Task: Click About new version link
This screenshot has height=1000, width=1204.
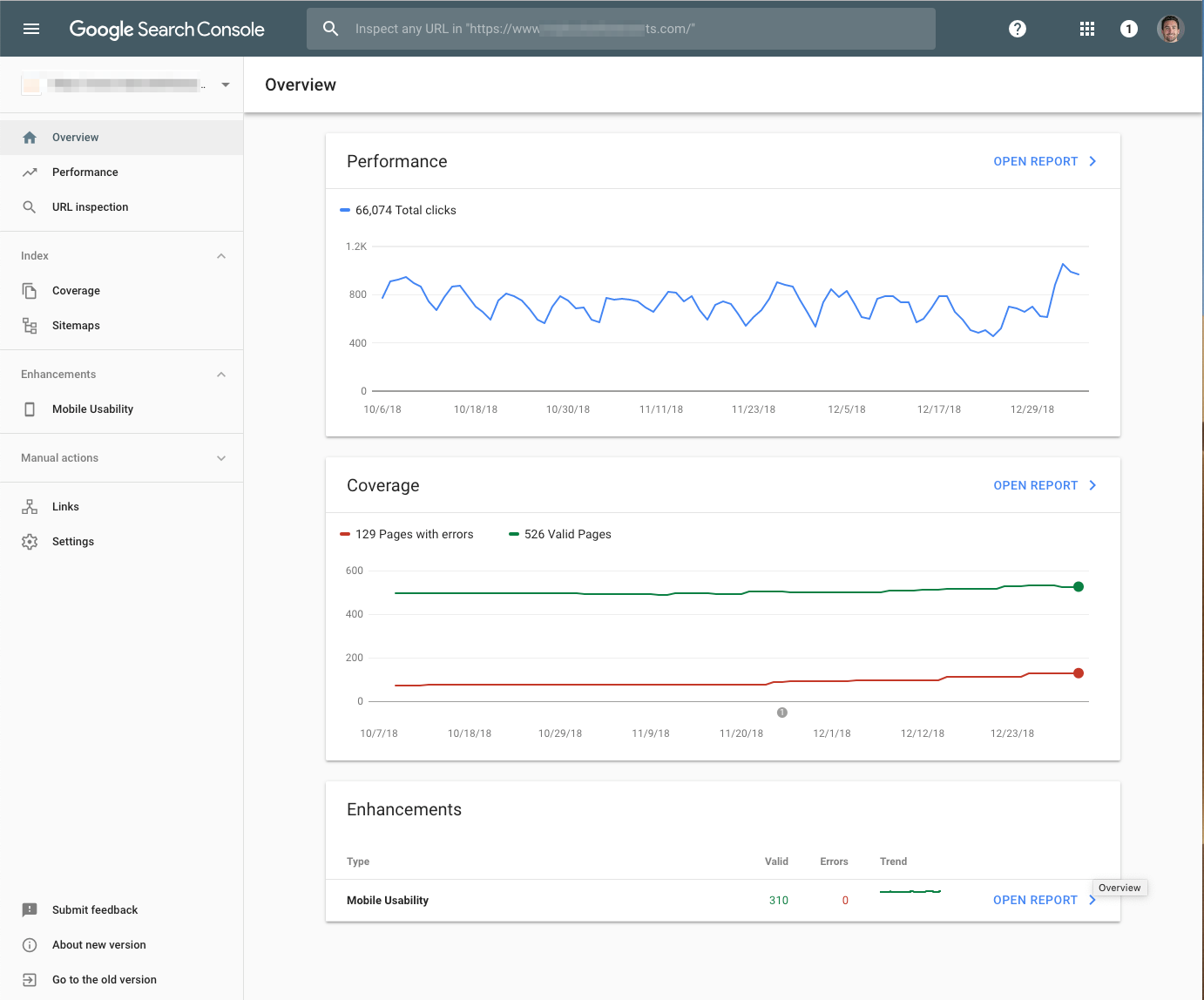Action: point(99,945)
